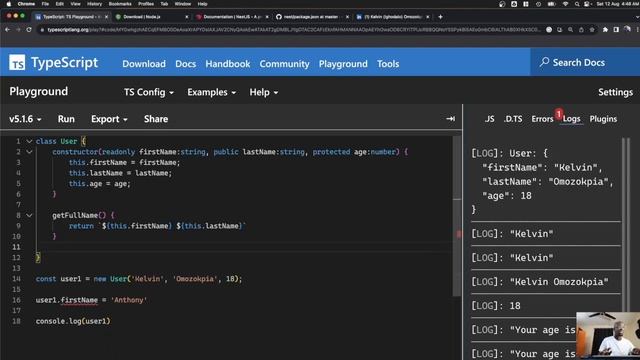Click the TypeScript TS logo icon
Screen dimensions: 640x360
(17, 63)
